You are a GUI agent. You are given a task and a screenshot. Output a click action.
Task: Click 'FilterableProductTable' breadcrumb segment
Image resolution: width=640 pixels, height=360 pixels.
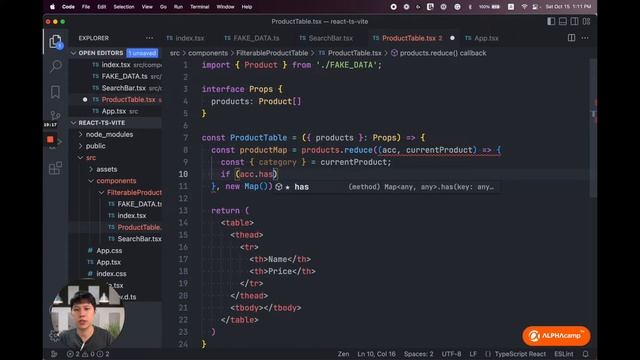(272, 53)
